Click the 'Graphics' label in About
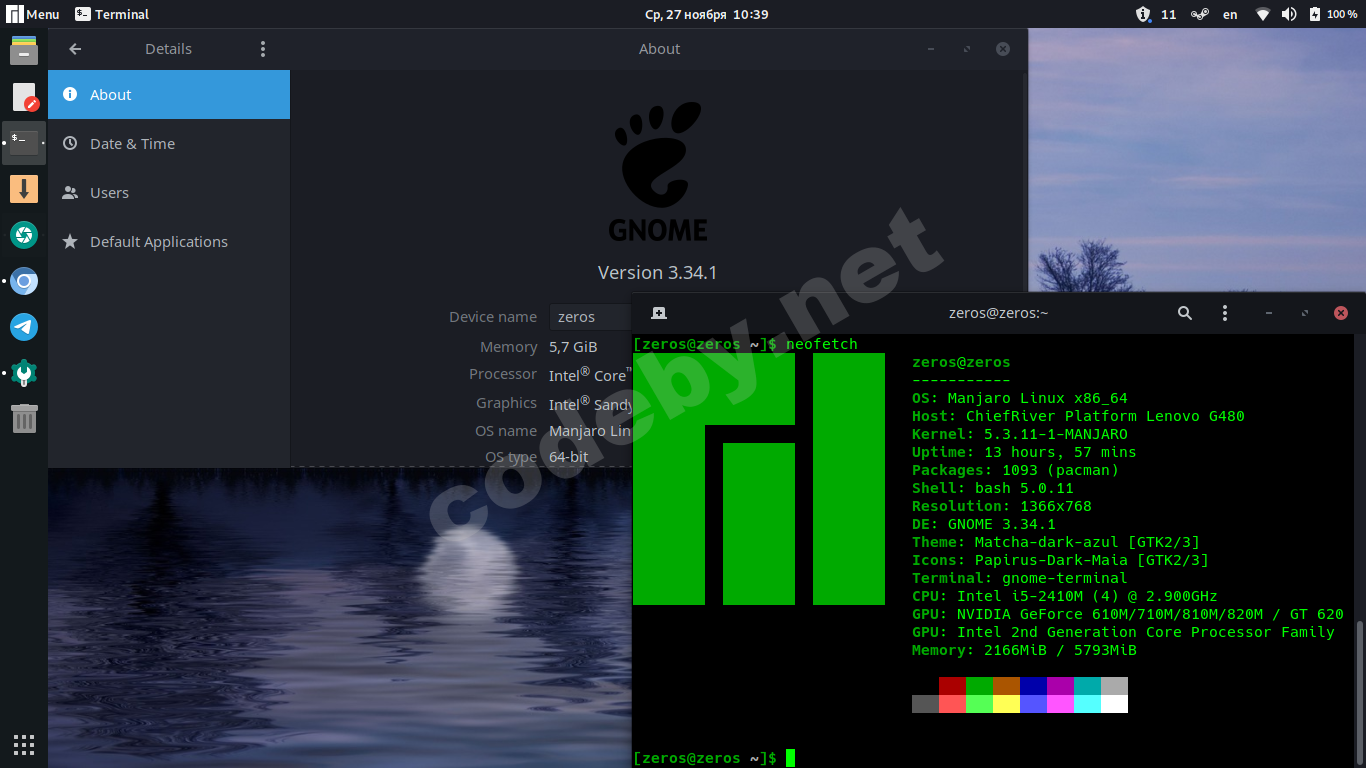Screen dimensions: 1366x768 (x=506, y=403)
